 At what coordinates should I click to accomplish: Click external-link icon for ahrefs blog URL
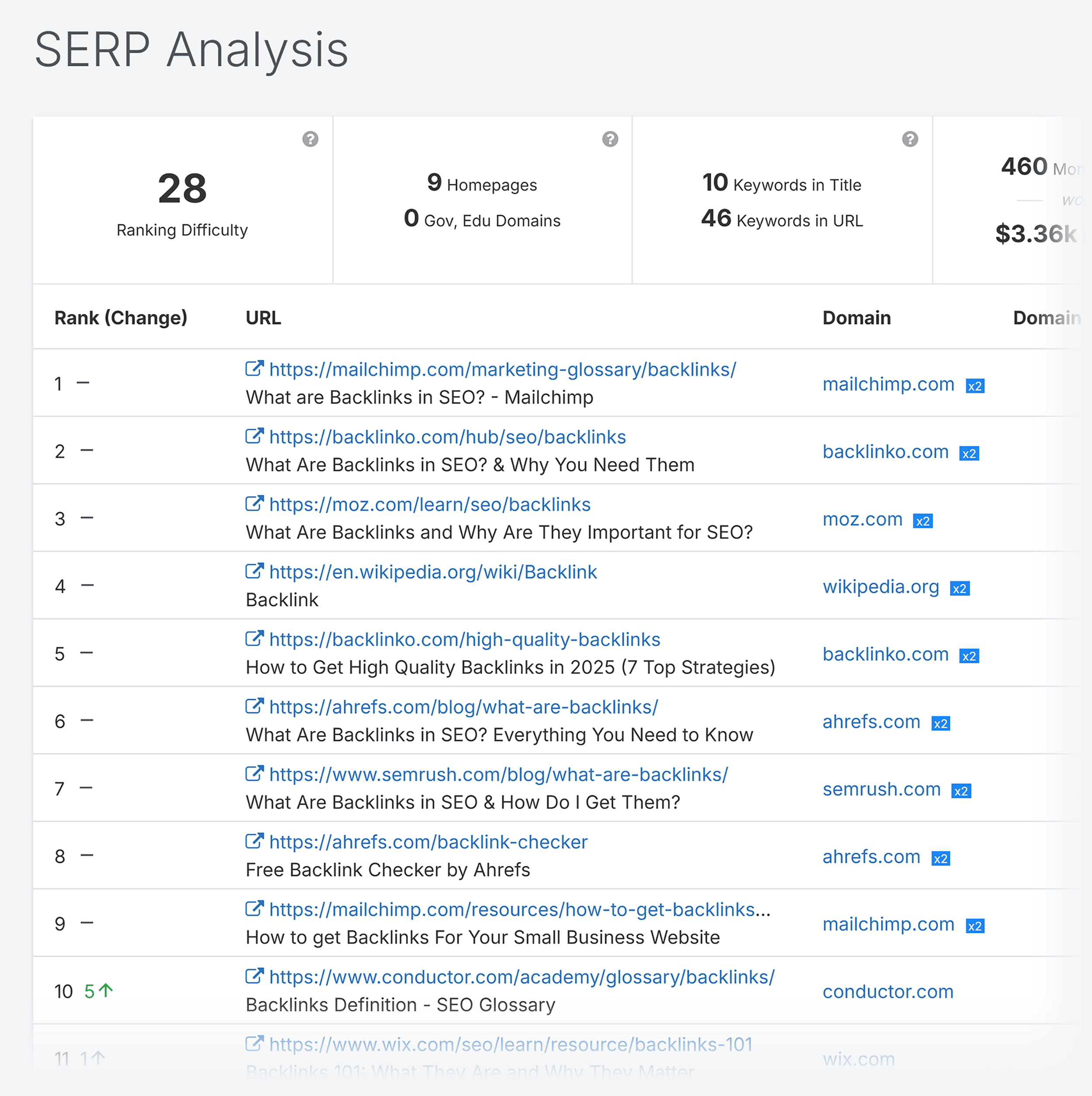(254, 706)
